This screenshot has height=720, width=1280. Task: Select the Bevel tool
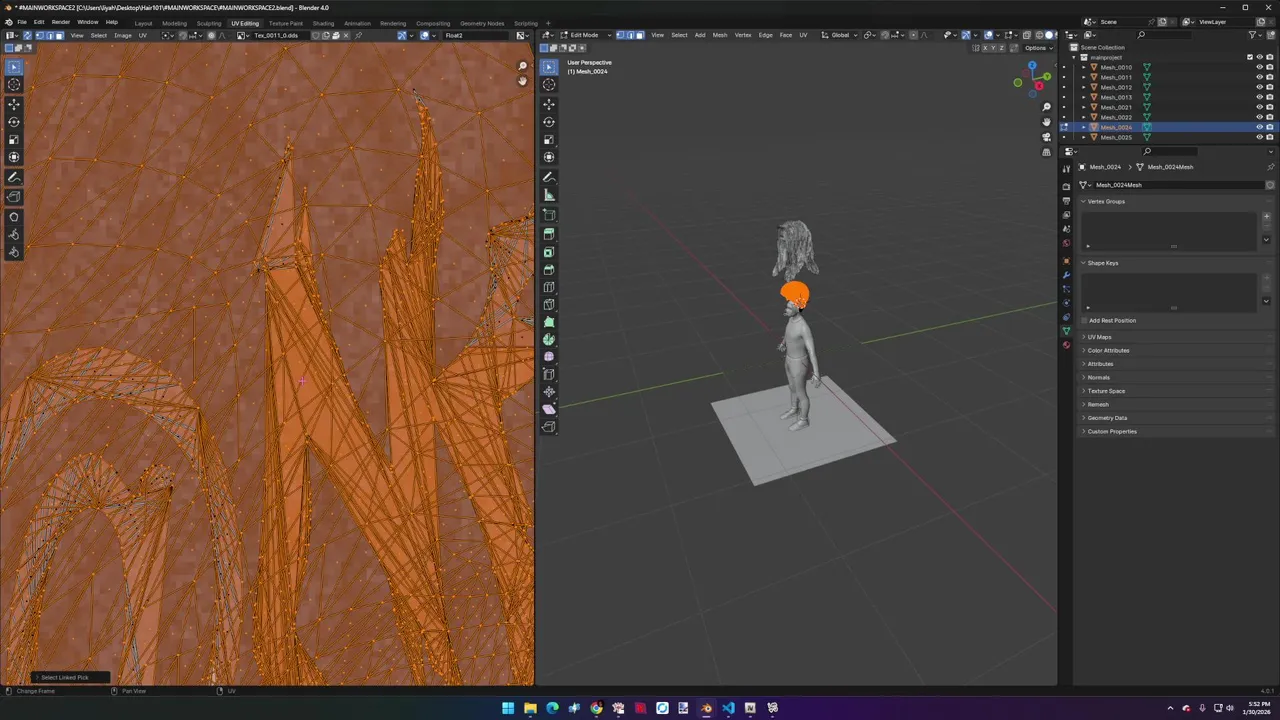tap(549, 270)
